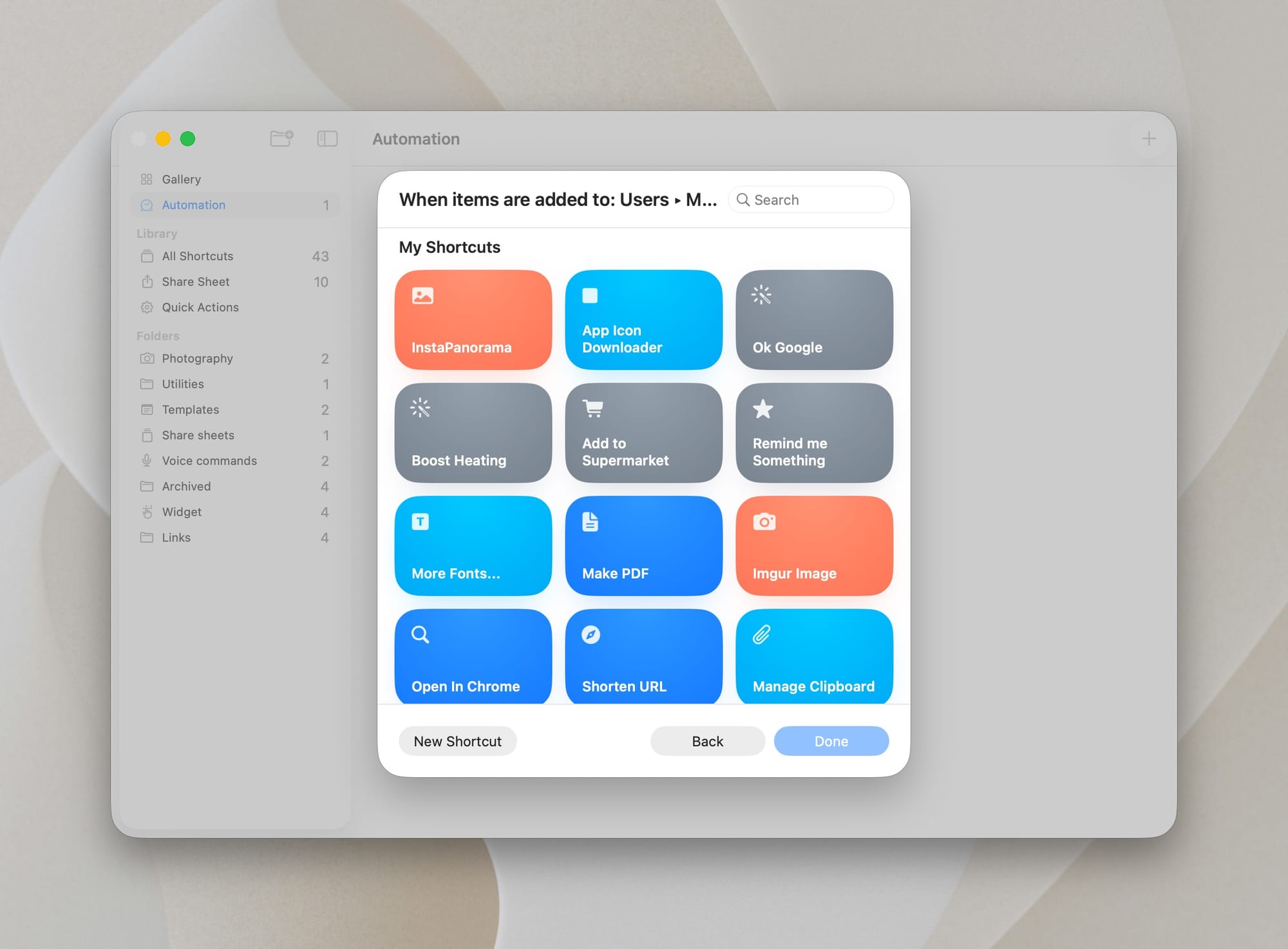1288x949 pixels.
Task: Select the Voice commands microphone icon
Action: click(146, 460)
